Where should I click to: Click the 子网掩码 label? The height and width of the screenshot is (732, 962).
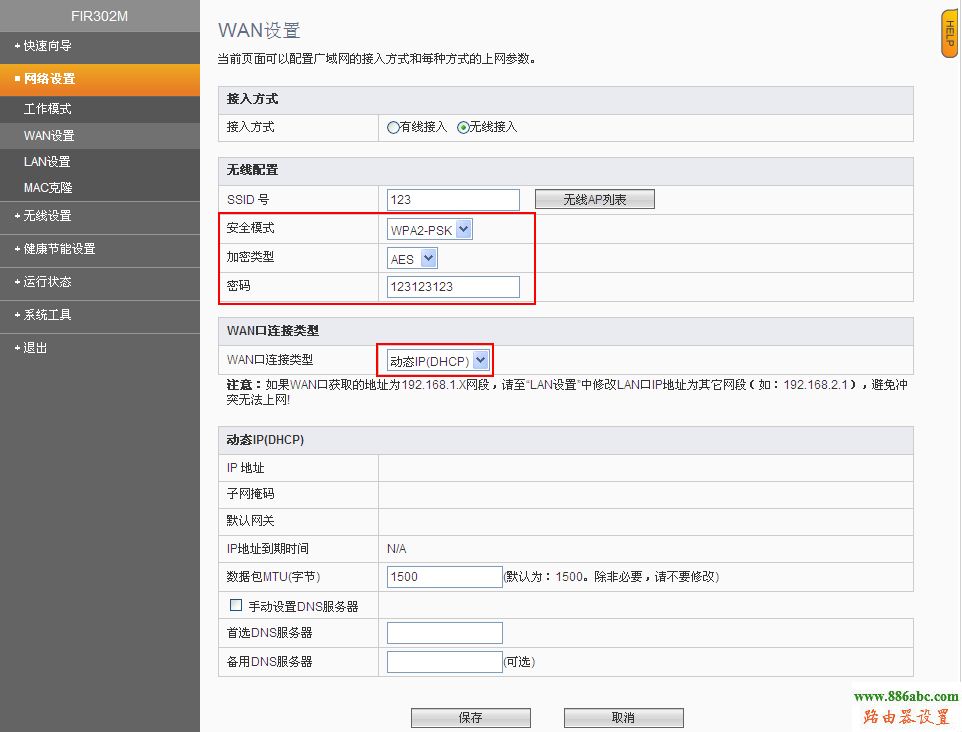(250, 493)
